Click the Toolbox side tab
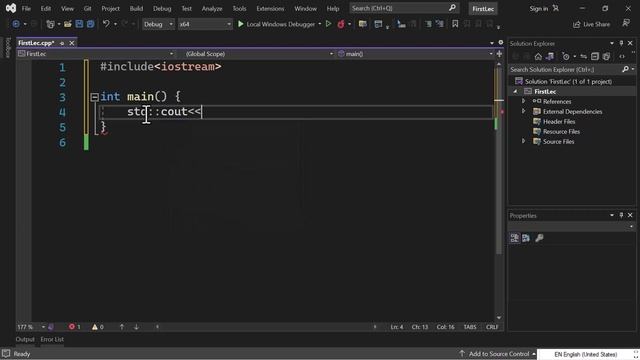The height and width of the screenshot is (360, 640). (7, 47)
